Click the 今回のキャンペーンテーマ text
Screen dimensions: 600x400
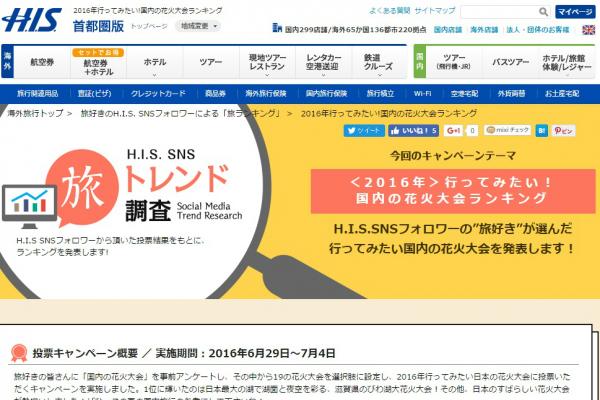pos(453,155)
